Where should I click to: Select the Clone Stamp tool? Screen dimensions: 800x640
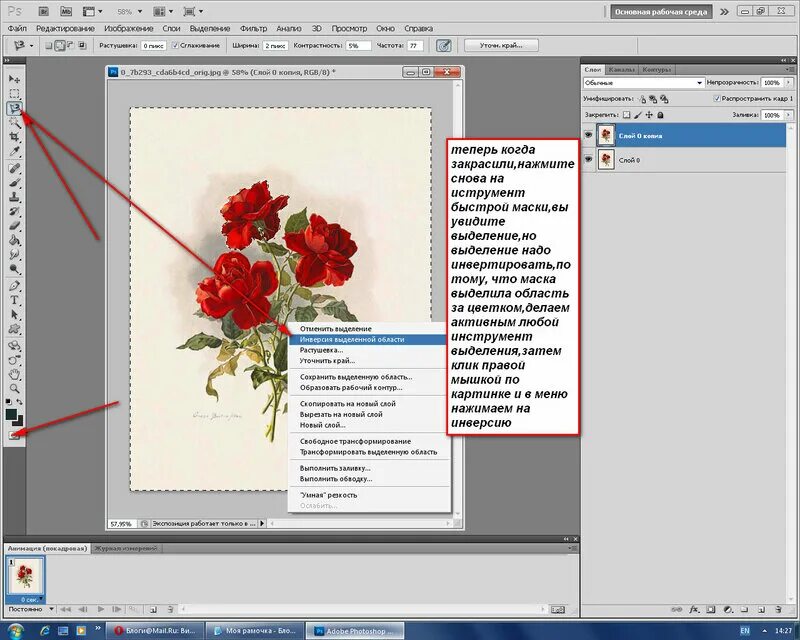pyautogui.click(x=14, y=196)
